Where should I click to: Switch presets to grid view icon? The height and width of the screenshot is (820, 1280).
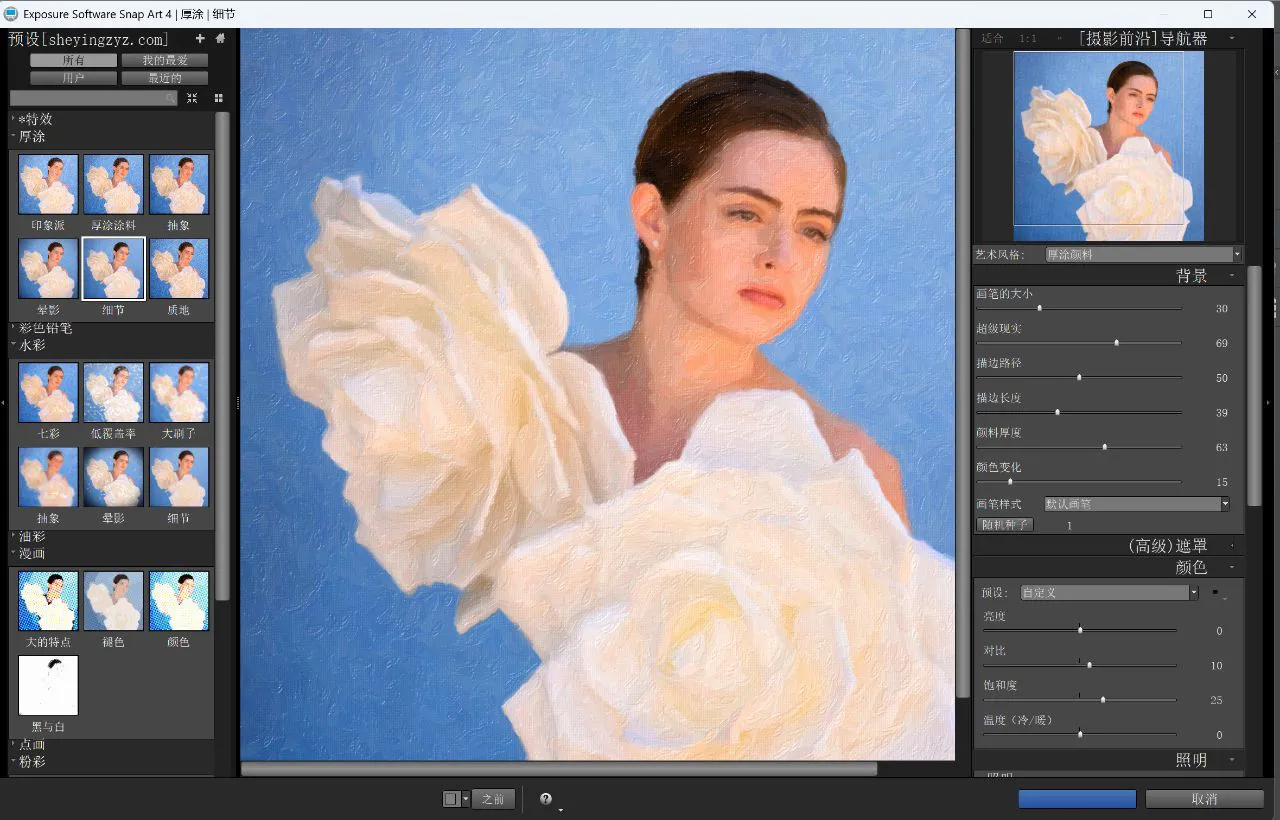point(218,98)
